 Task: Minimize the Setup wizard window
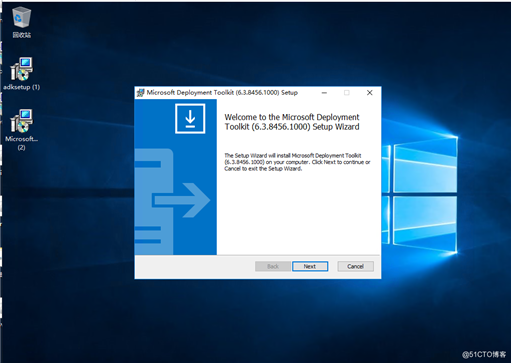[x=324, y=93]
